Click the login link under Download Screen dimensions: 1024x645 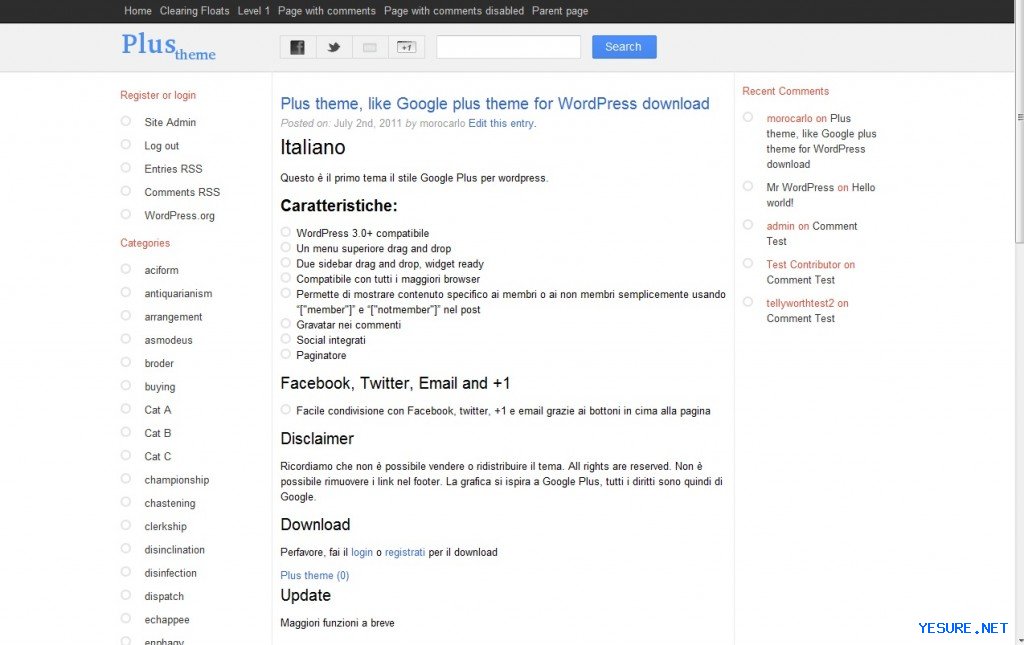(362, 552)
